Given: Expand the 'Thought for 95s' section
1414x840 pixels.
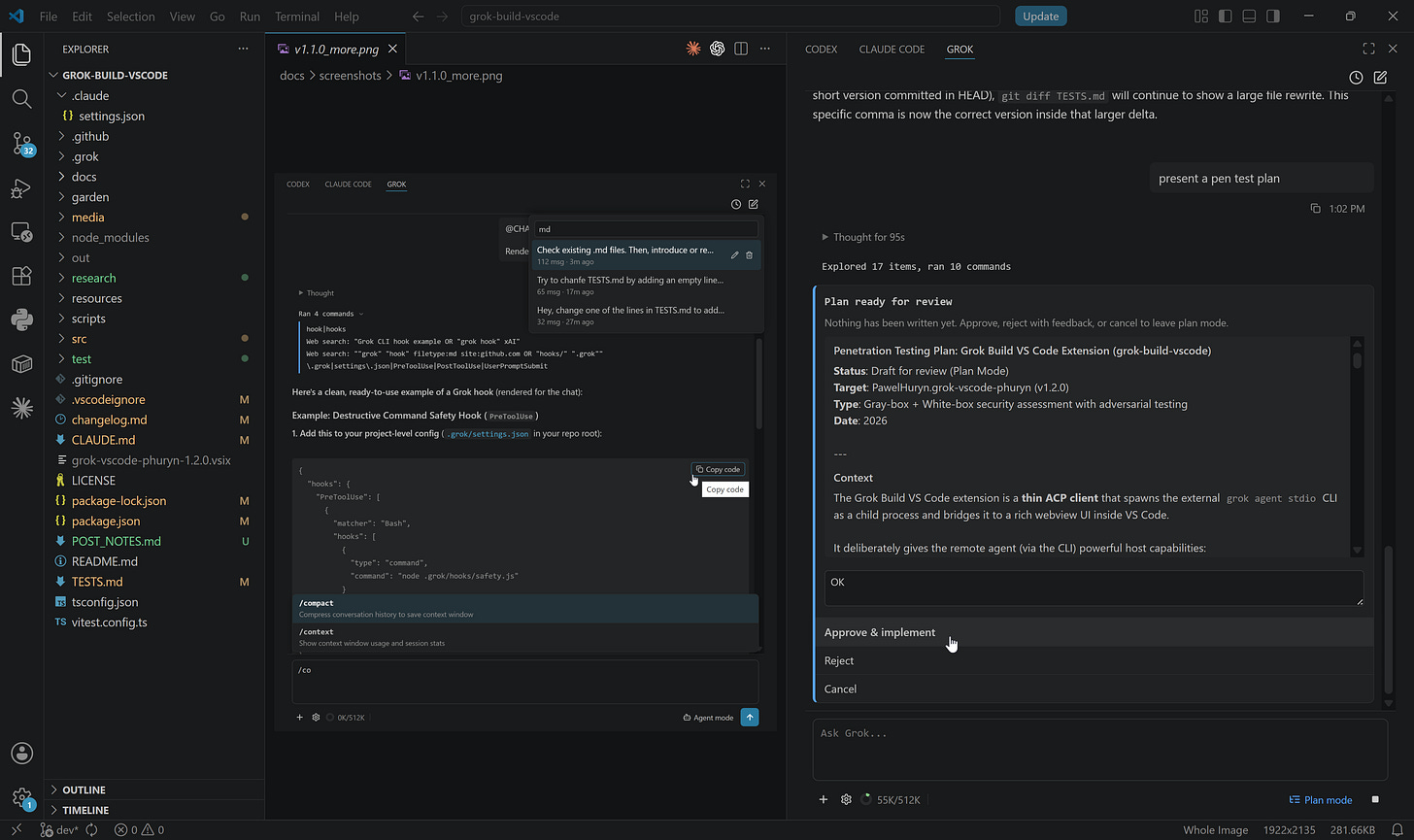Looking at the screenshot, I should coord(863,237).
